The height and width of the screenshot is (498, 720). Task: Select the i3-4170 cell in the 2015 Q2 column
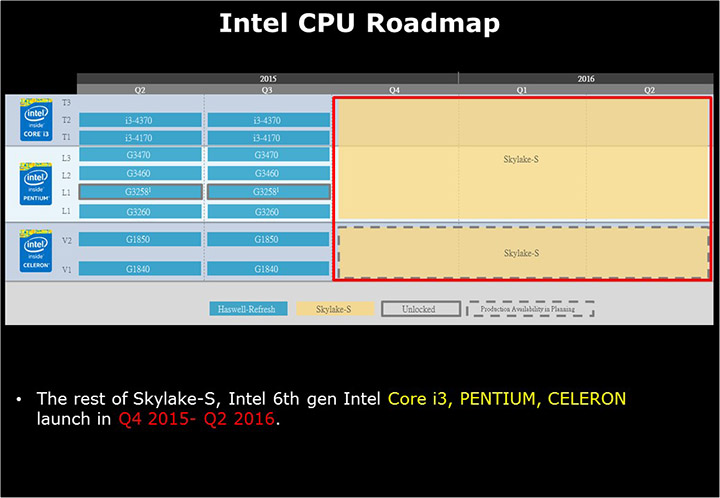point(140,138)
